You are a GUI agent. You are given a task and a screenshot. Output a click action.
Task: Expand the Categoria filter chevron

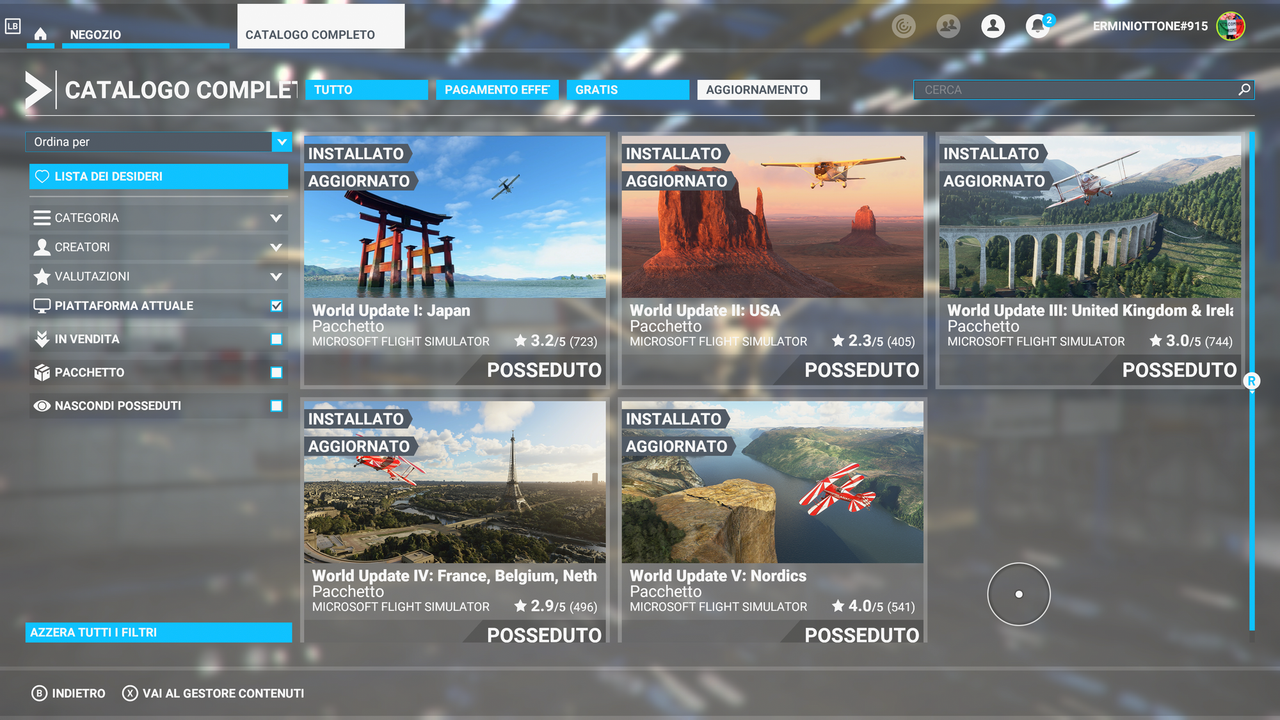click(x=276, y=217)
